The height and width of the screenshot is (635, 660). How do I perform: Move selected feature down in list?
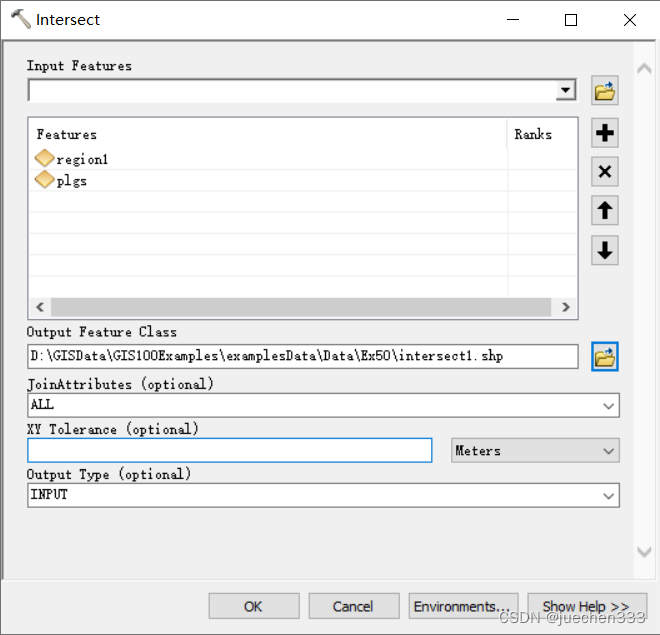point(604,250)
